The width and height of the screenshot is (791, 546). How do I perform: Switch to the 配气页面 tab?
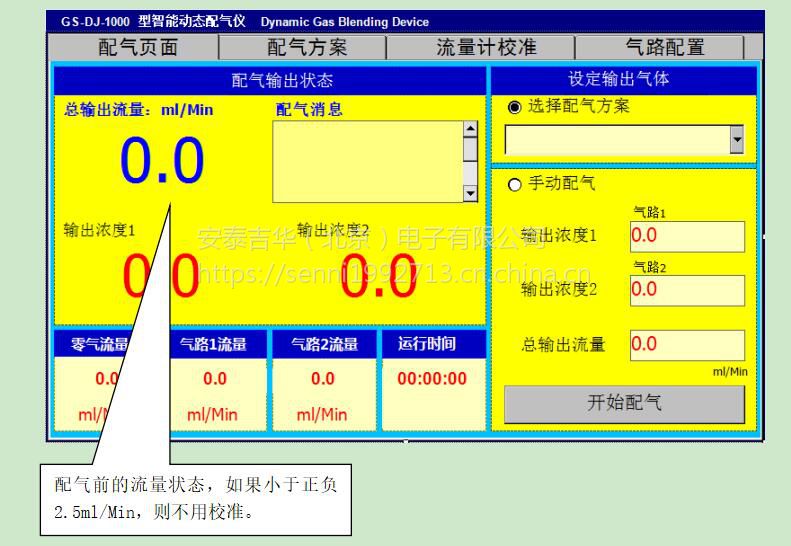(139, 47)
